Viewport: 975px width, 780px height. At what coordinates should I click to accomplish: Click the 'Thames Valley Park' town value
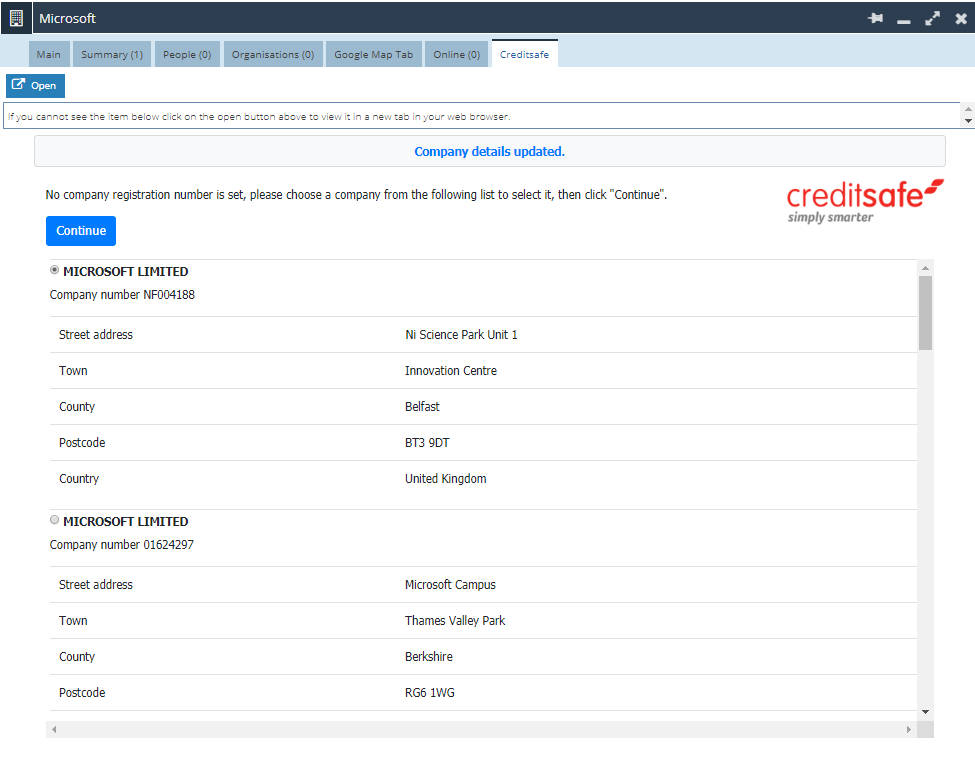point(455,621)
